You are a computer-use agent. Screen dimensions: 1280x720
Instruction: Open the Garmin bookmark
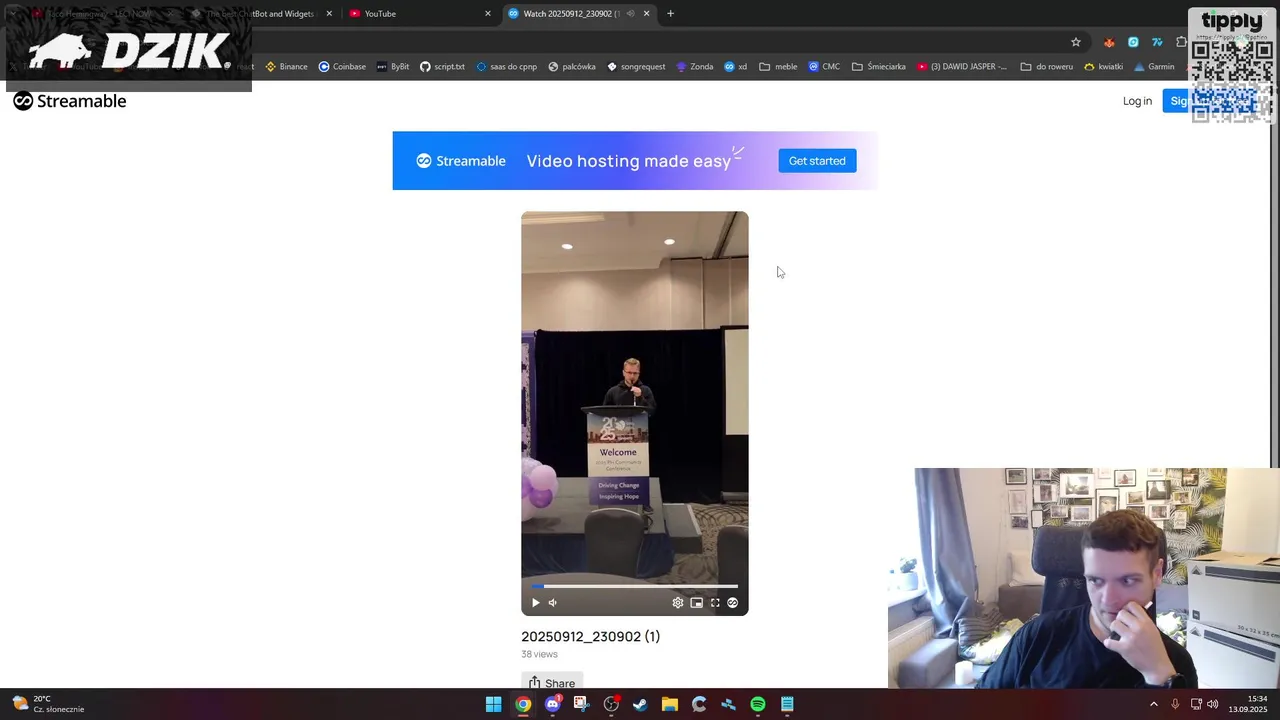coord(1154,67)
